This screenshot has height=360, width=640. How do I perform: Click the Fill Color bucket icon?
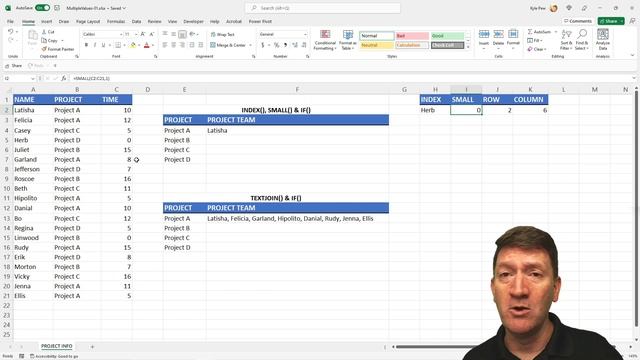point(133,45)
